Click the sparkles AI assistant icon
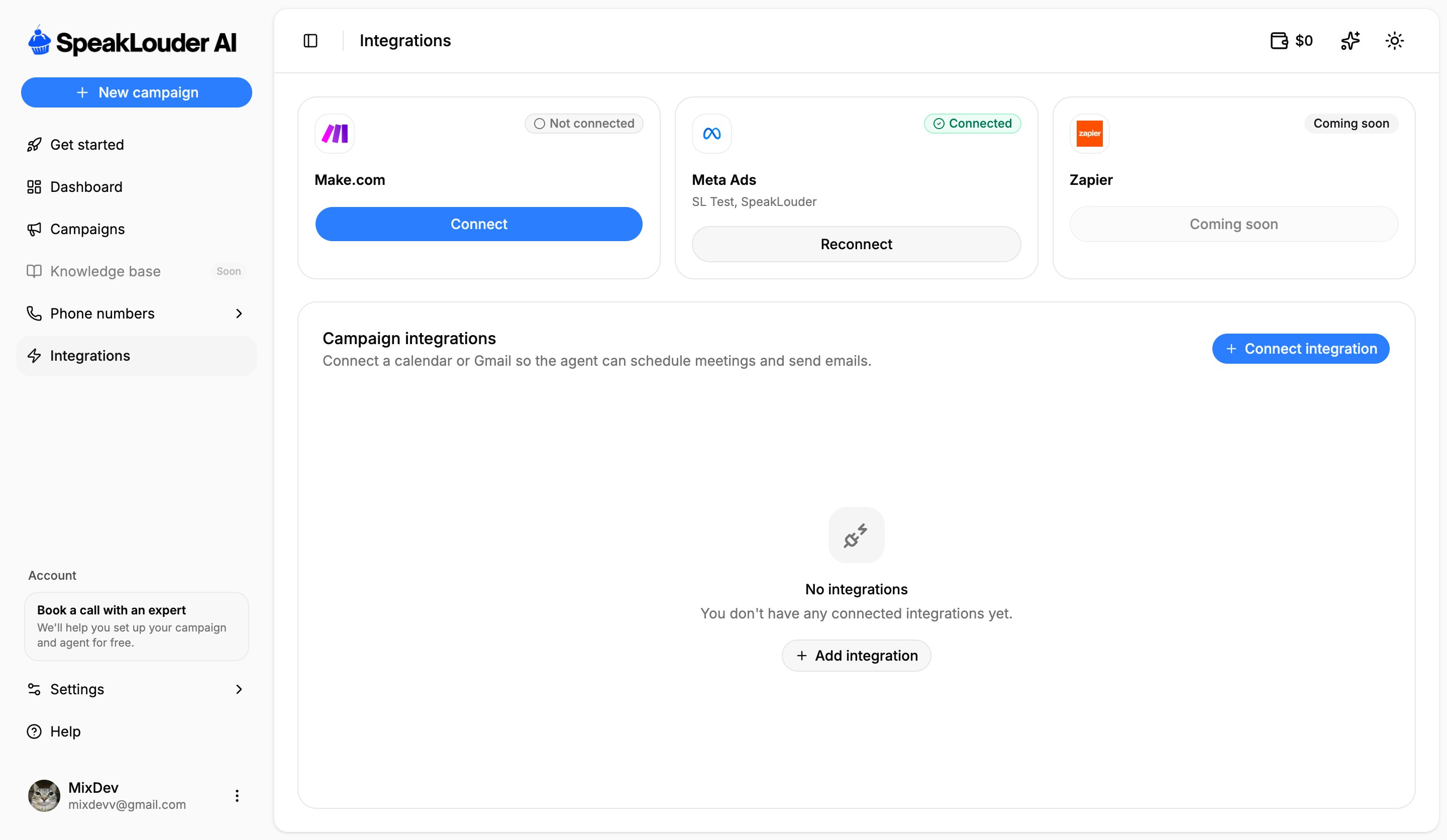This screenshot has height=840, width=1447. (x=1350, y=41)
